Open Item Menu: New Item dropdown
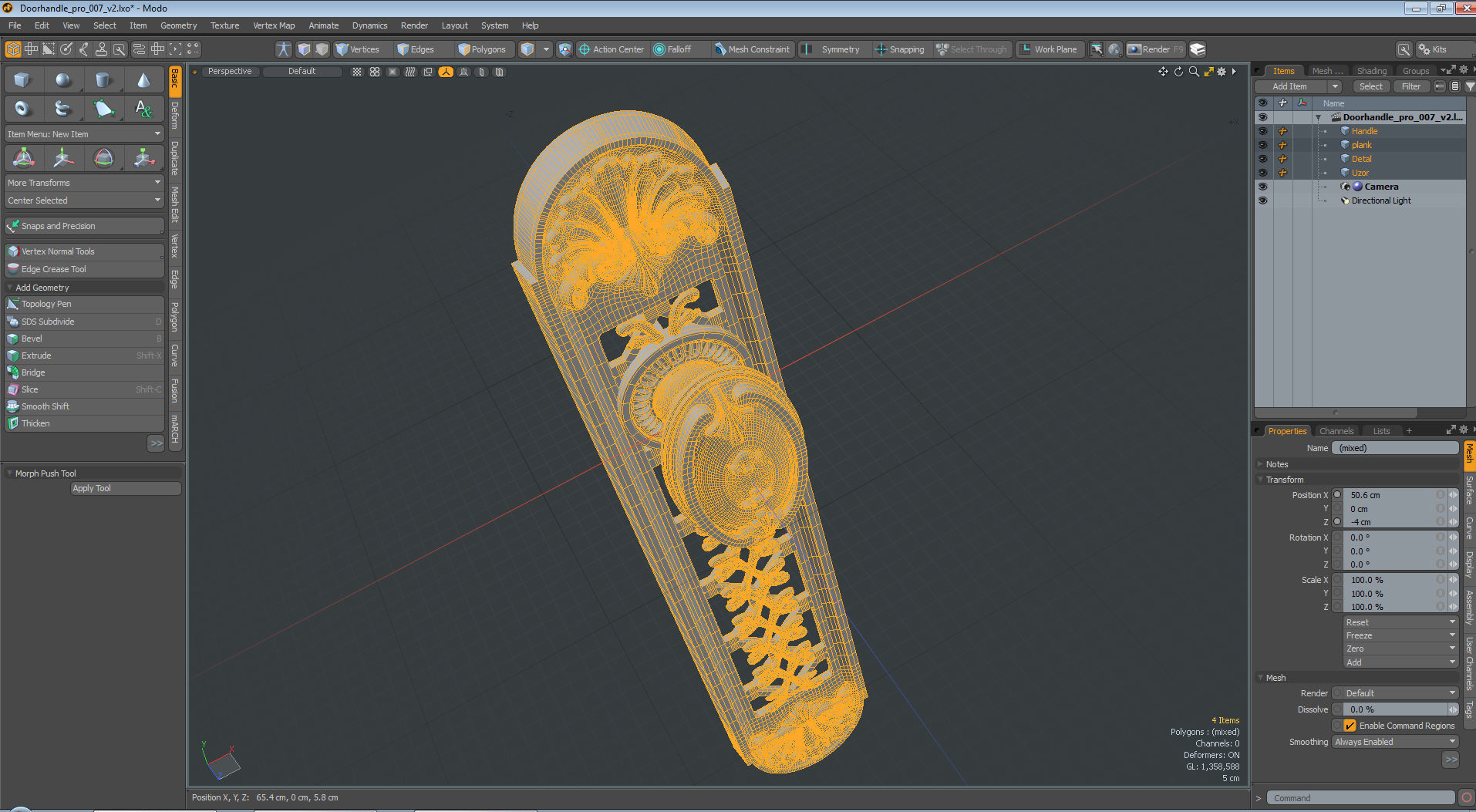 pos(85,134)
